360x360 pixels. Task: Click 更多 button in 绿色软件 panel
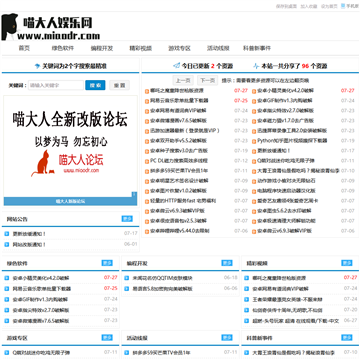(x=107, y=263)
